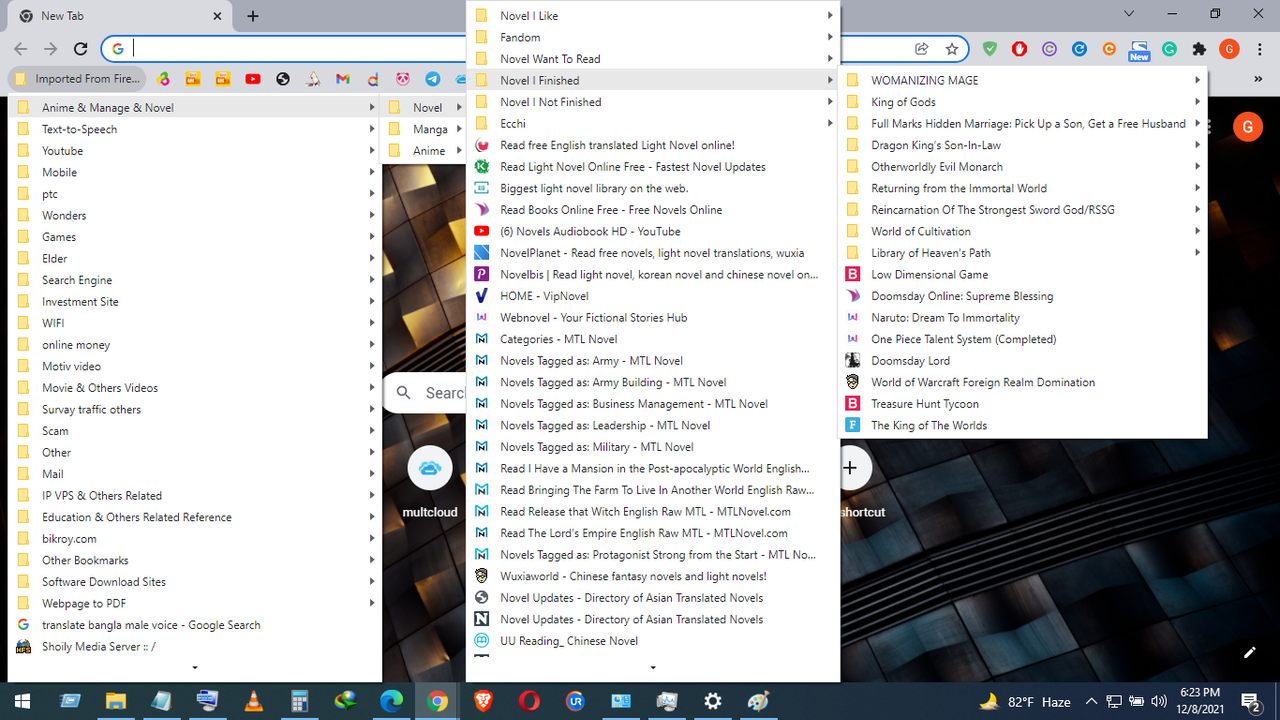Click the bookmark star in address bar
1280x720 pixels.
click(x=952, y=48)
